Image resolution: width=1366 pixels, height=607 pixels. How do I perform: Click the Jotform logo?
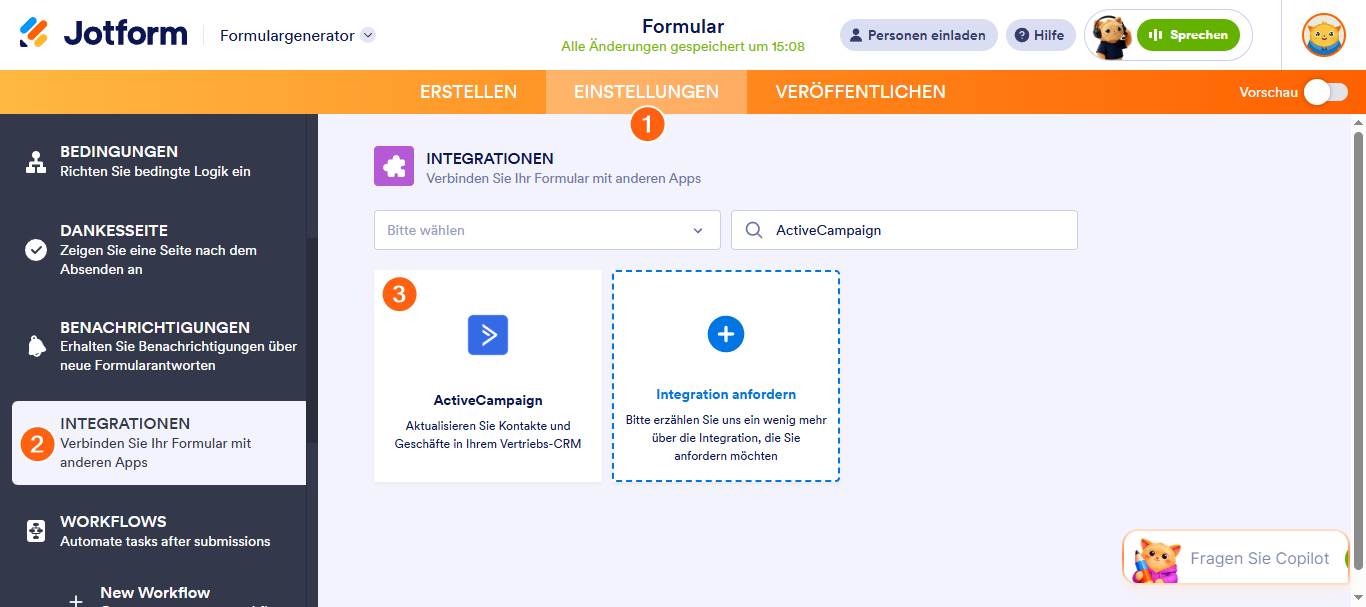[103, 34]
